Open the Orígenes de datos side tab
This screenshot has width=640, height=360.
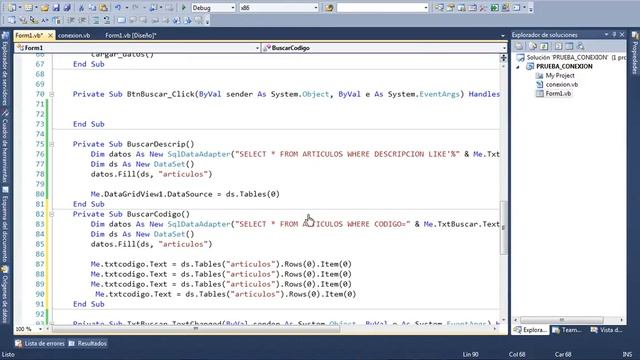click(x=5, y=295)
